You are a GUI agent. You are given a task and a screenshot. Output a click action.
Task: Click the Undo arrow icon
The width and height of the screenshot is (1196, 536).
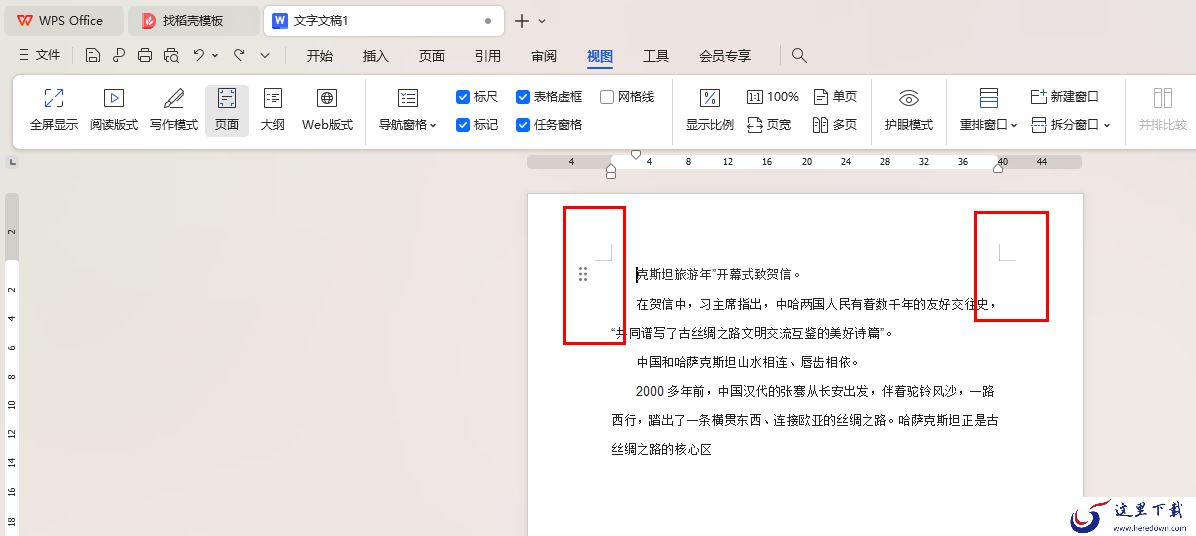[x=198, y=55]
